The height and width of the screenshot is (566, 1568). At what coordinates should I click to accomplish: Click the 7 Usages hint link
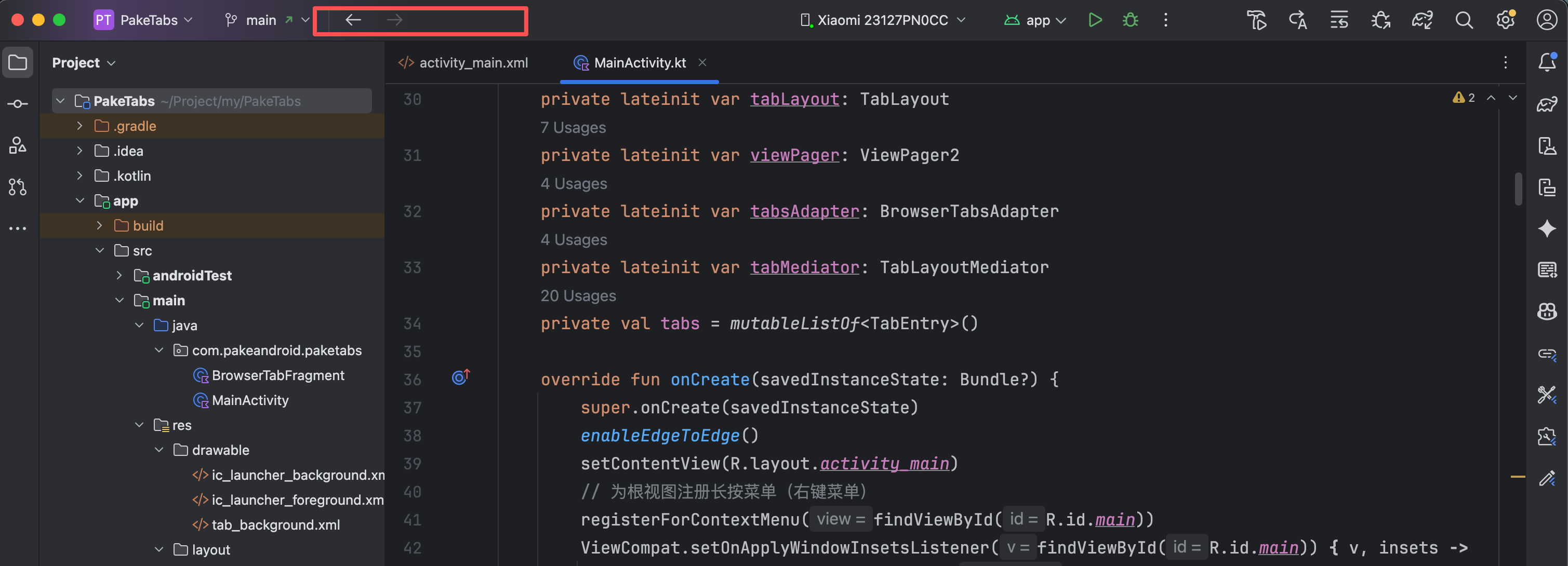point(573,128)
